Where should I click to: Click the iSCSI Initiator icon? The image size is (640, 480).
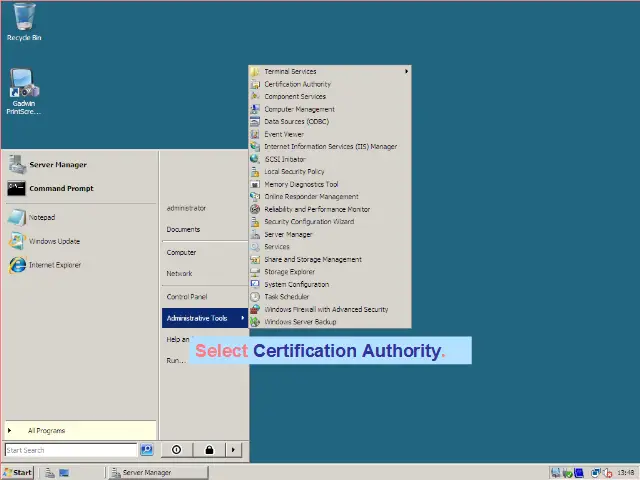(x=255, y=159)
